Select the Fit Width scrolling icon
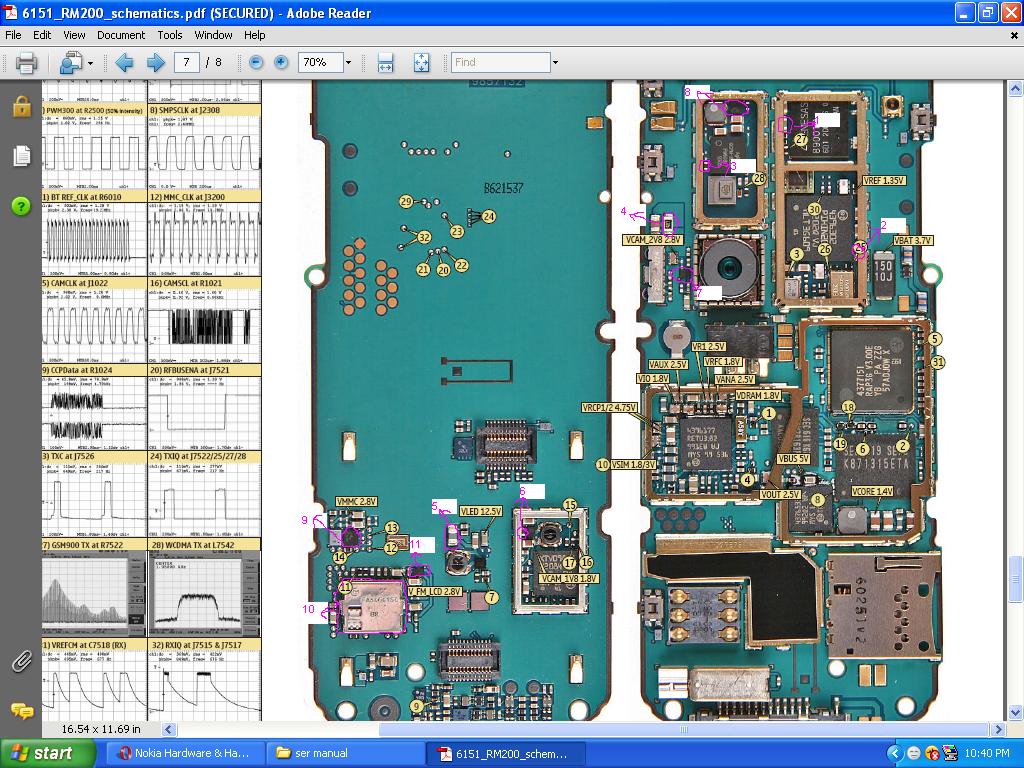This screenshot has height=768, width=1024. coord(385,63)
